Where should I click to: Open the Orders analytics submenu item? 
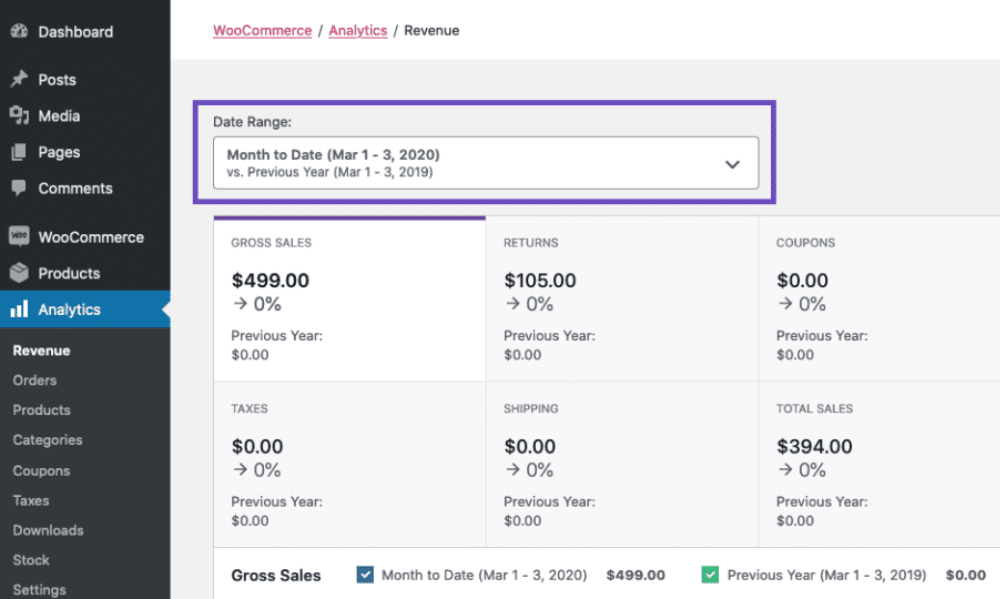35,380
